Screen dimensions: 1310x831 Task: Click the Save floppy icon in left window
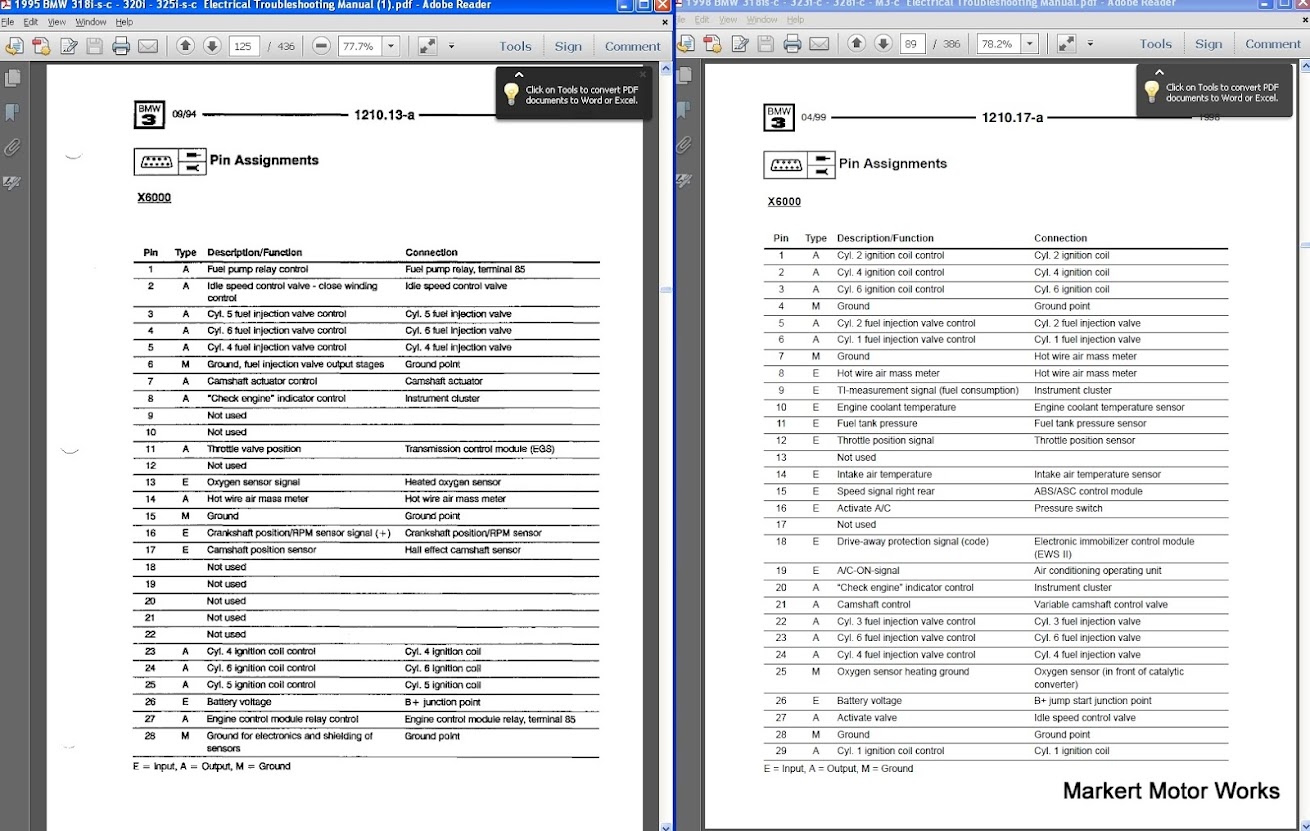coord(94,45)
